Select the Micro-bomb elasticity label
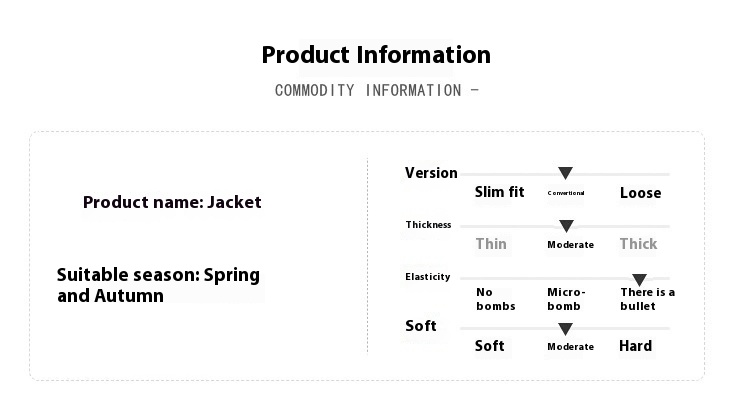 pos(566,299)
